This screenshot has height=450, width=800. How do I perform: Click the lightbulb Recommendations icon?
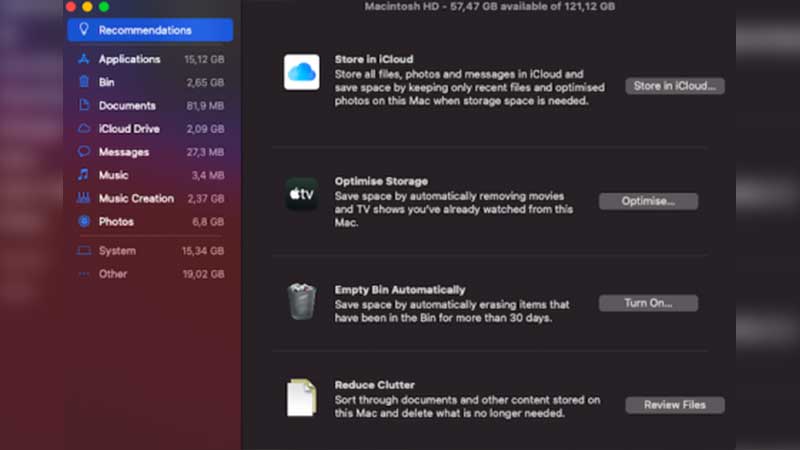(84, 29)
